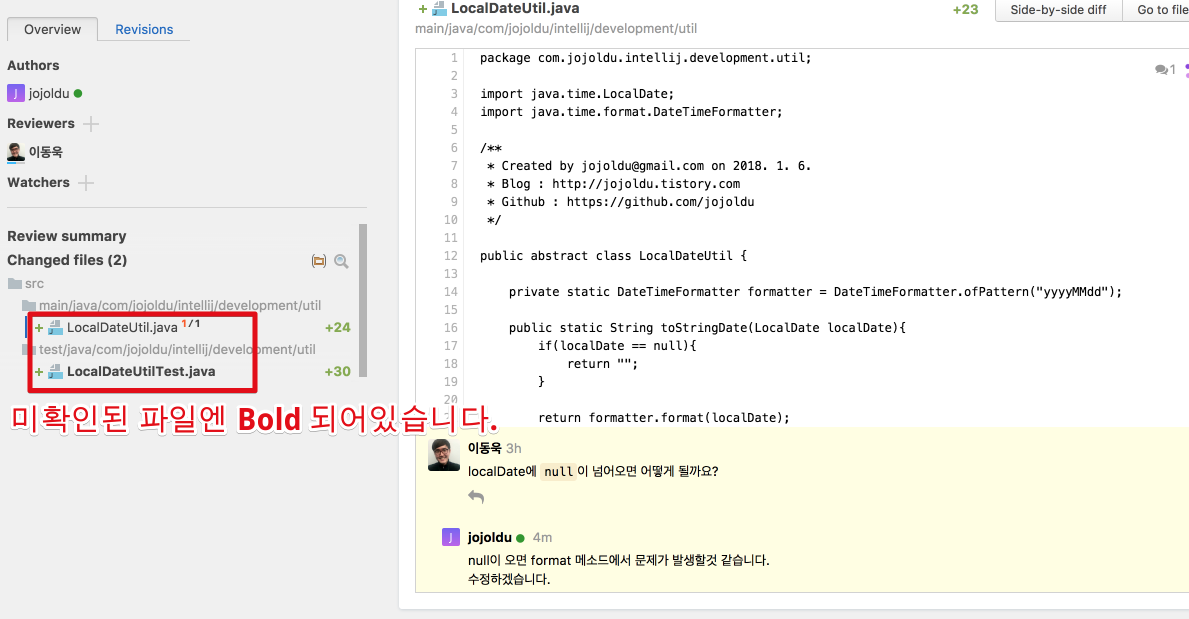Collapse the src folder
1189x619 pixels.
[x=26, y=284]
